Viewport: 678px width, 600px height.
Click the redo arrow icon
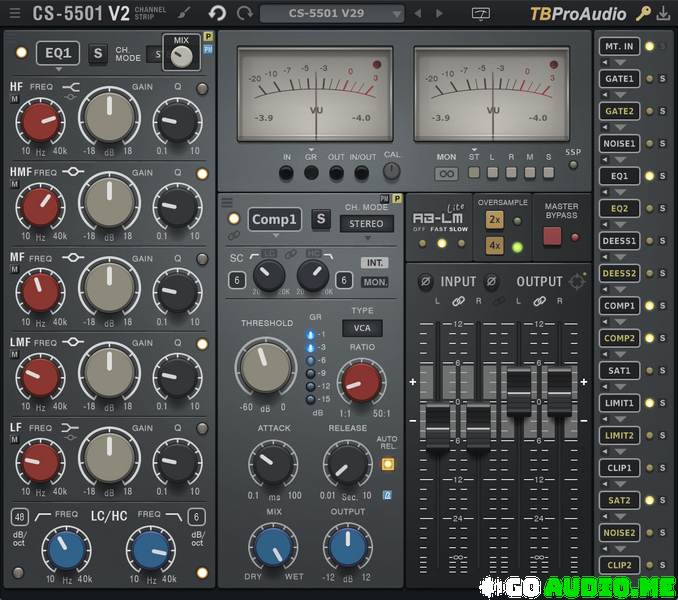point(245,13)
